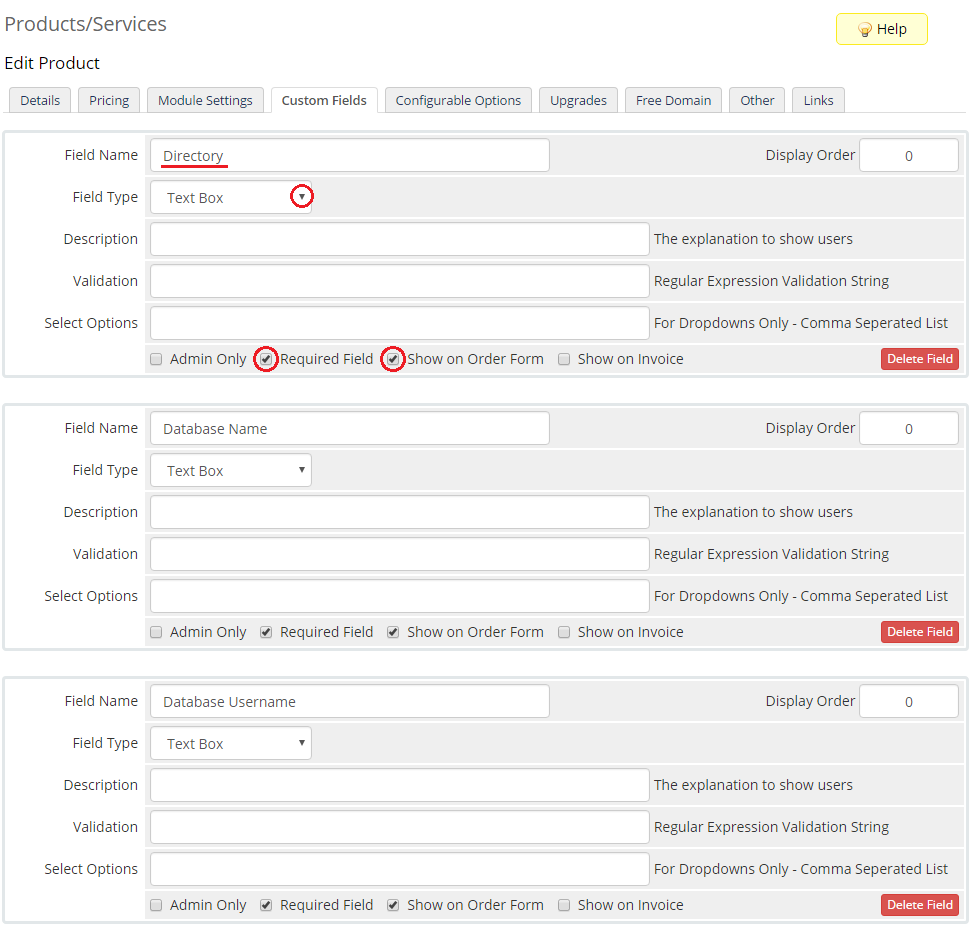Switch to the Module Settings tab

pos(206,100)
